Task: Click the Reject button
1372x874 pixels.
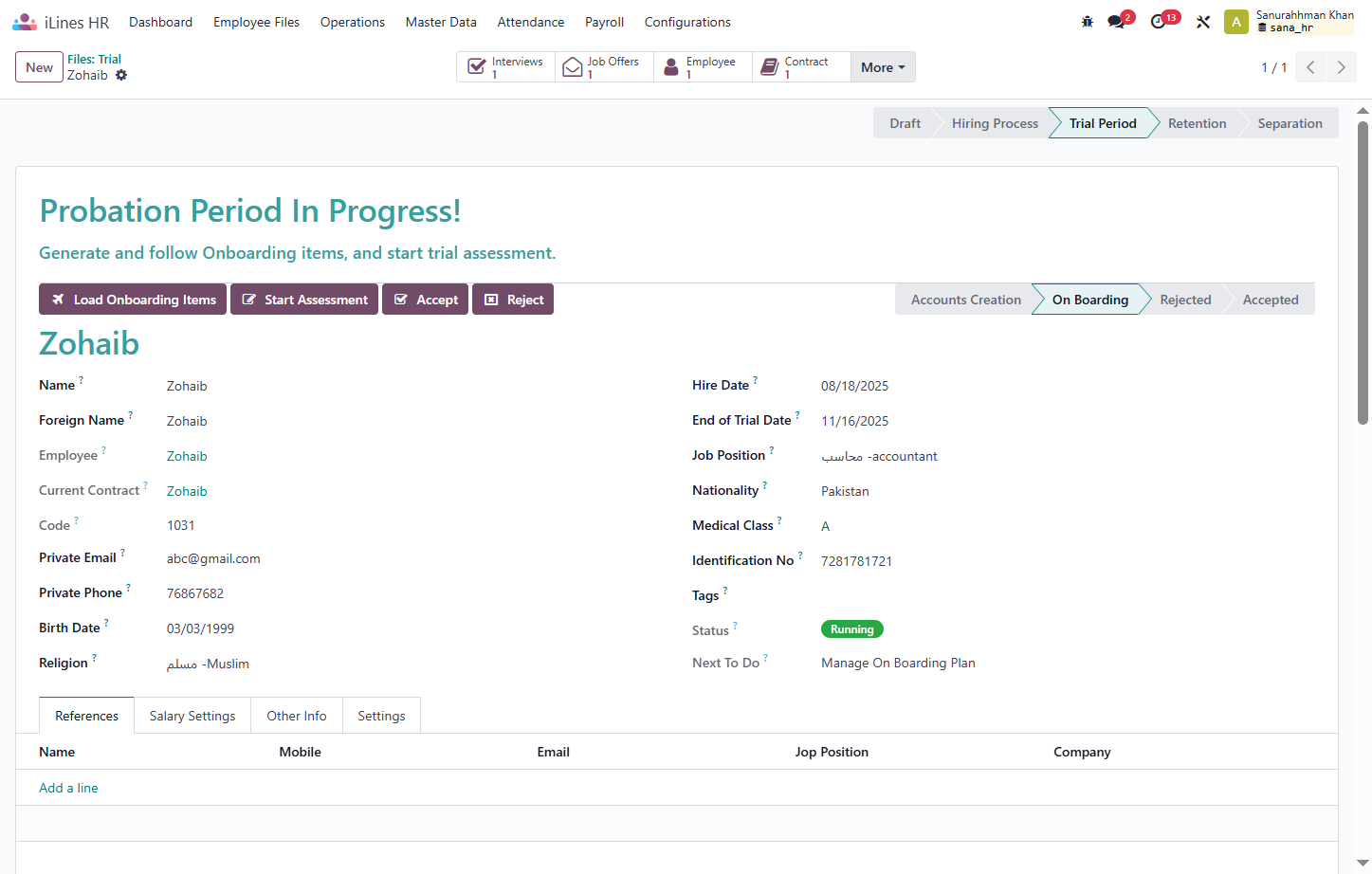Action: (x=513, y=300)
